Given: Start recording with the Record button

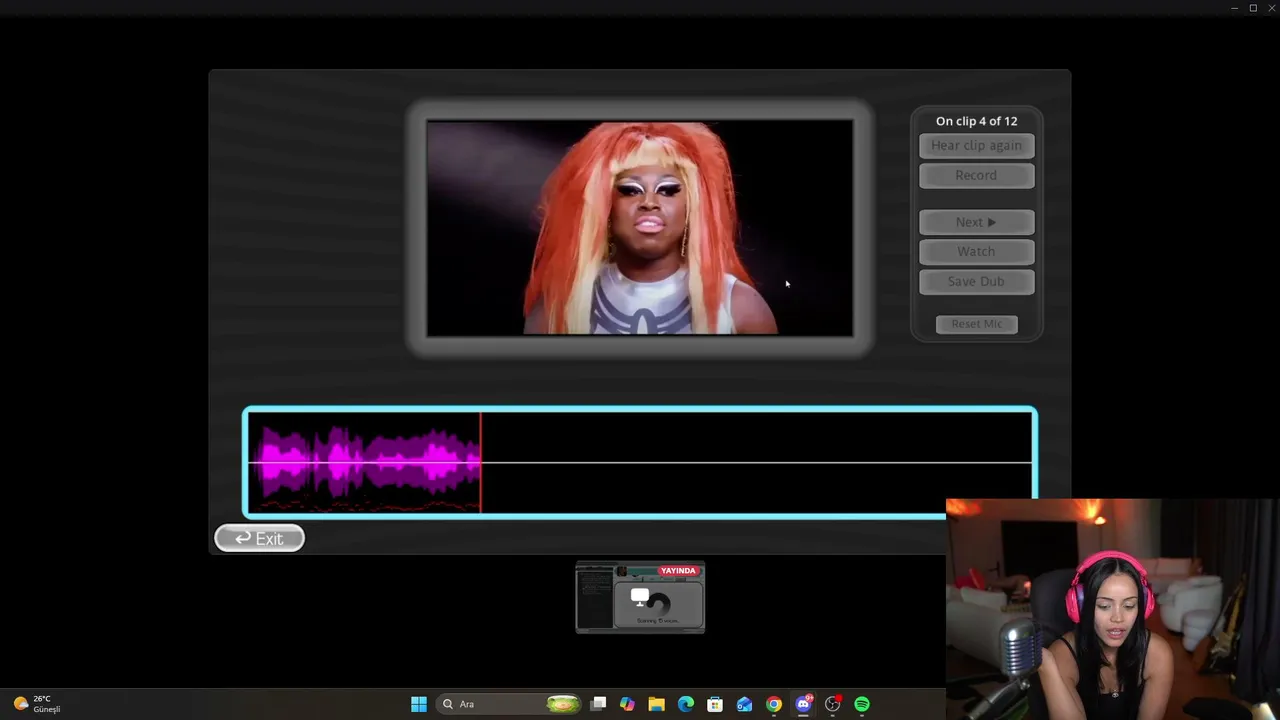Looking at the screenshot, I should 976,175.
